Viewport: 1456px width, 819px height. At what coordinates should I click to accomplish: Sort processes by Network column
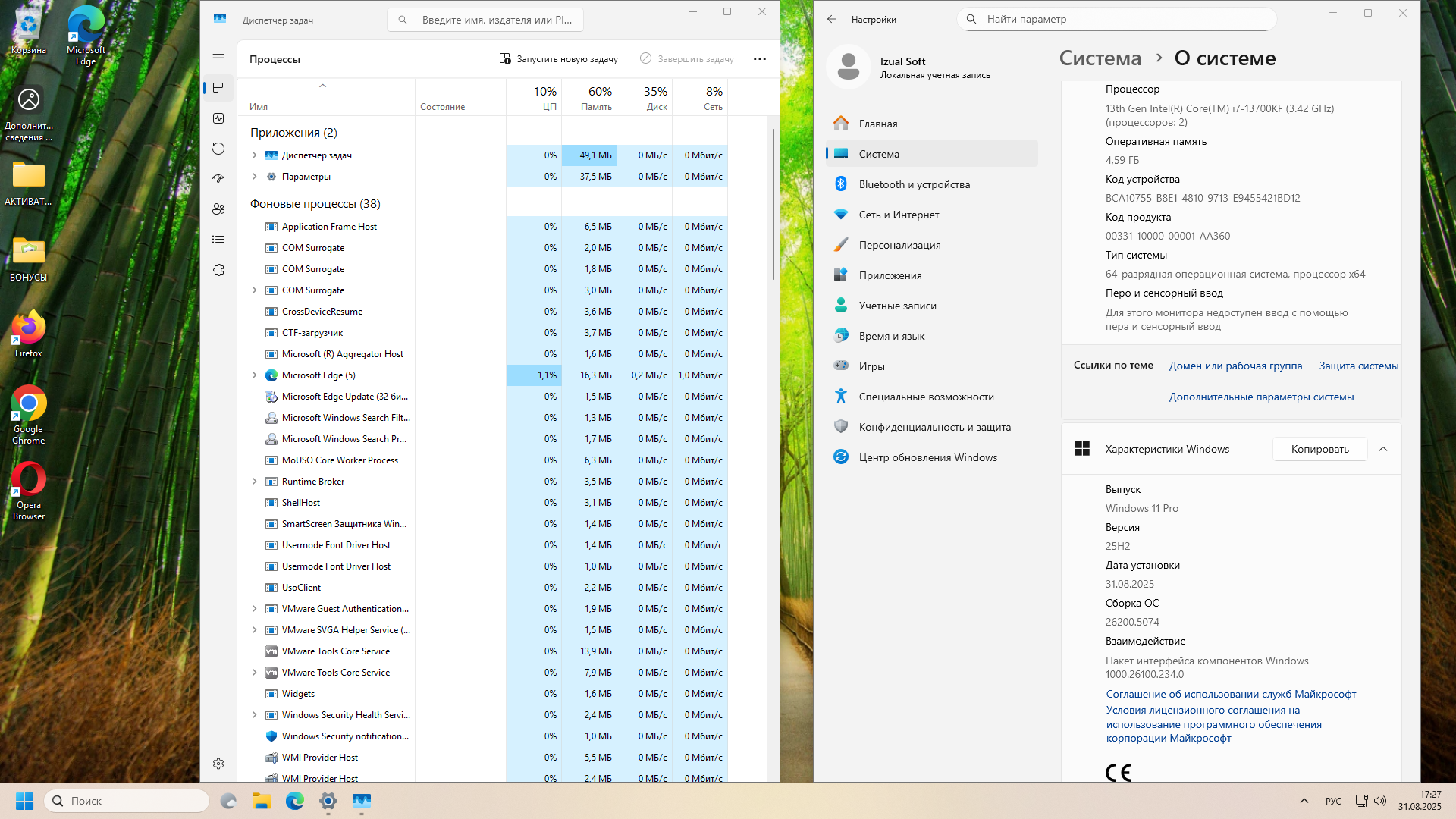click(x=700, y=98)
